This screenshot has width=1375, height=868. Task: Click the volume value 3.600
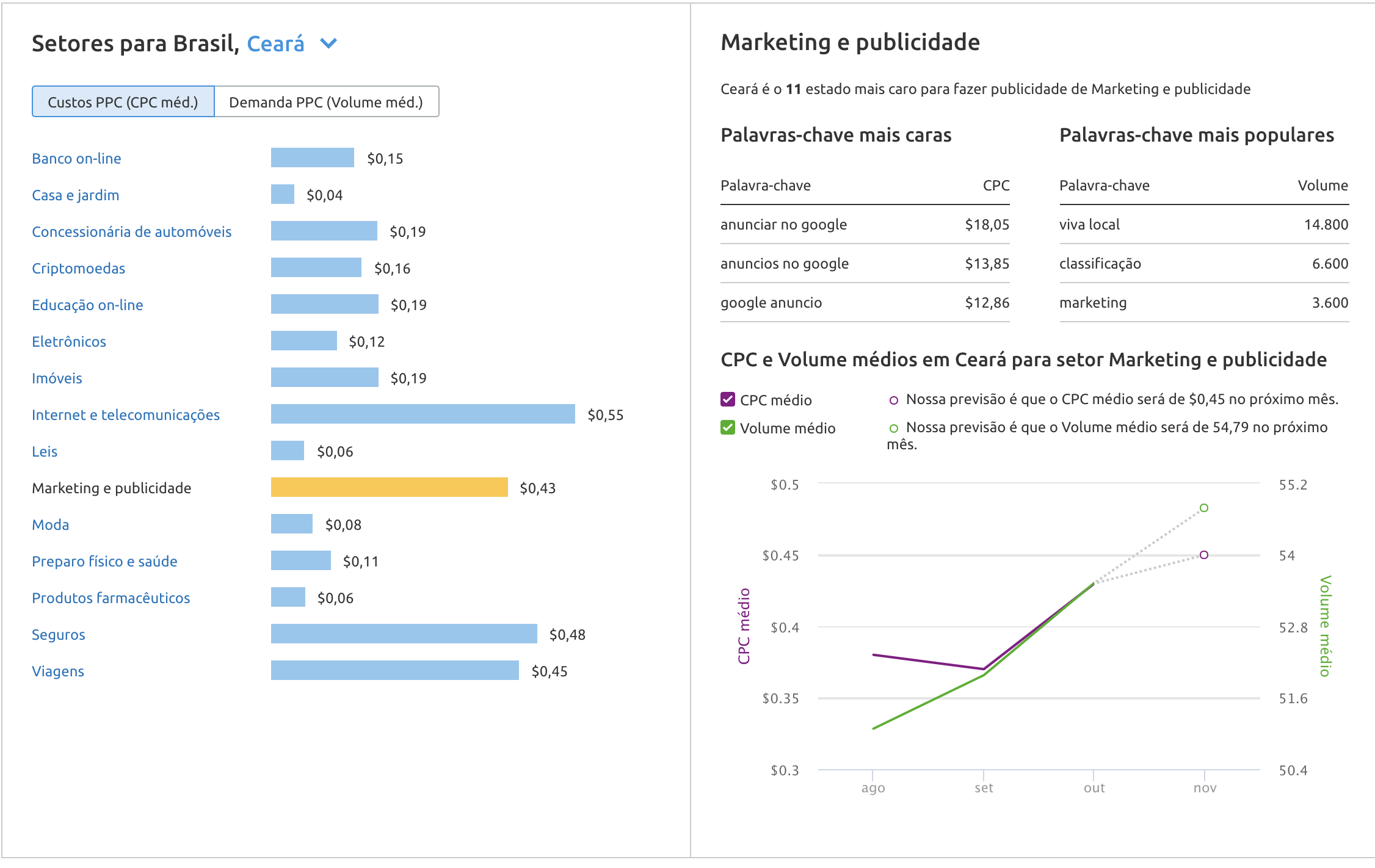(1330, 303)
